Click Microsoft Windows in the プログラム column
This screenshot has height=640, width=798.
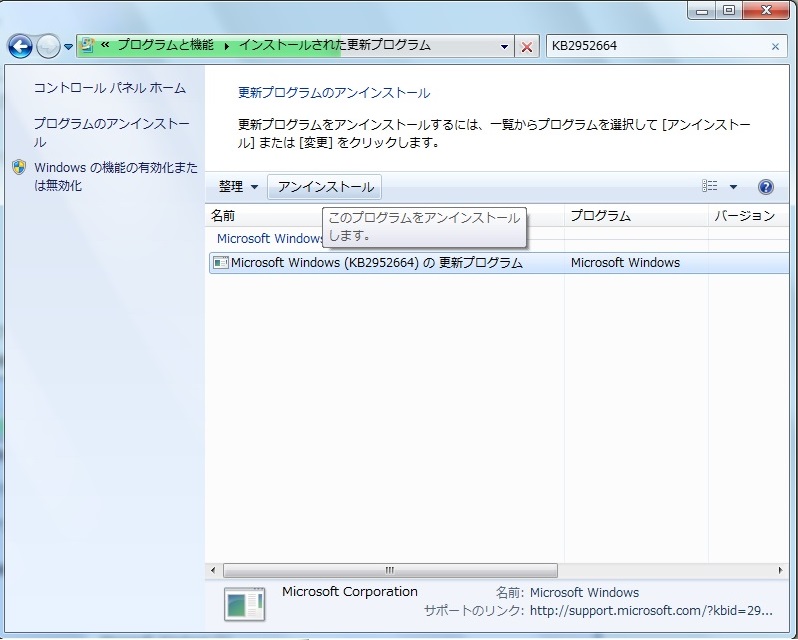(x=625, y=263)
